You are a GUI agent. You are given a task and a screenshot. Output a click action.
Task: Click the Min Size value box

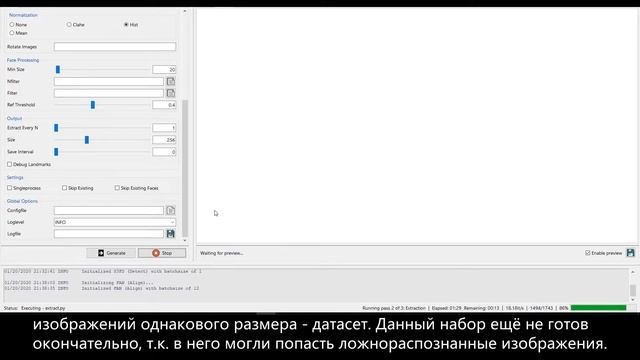point(164,69)
